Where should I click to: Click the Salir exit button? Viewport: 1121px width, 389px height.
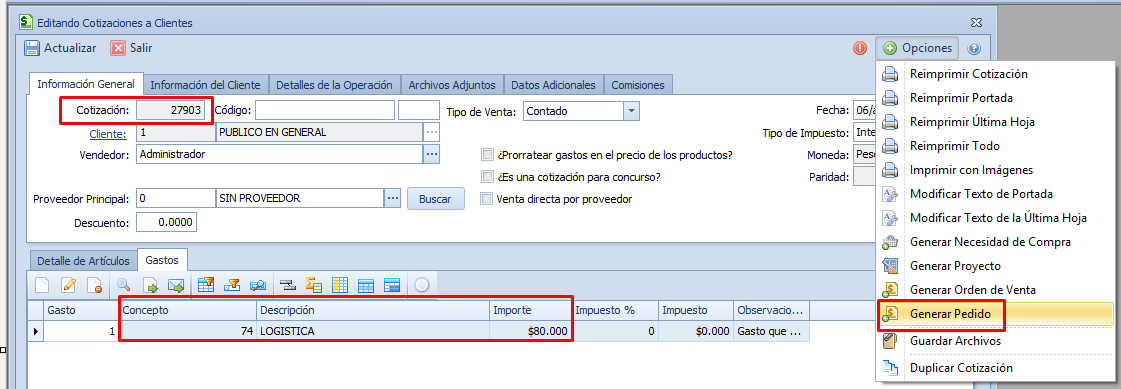132,48
